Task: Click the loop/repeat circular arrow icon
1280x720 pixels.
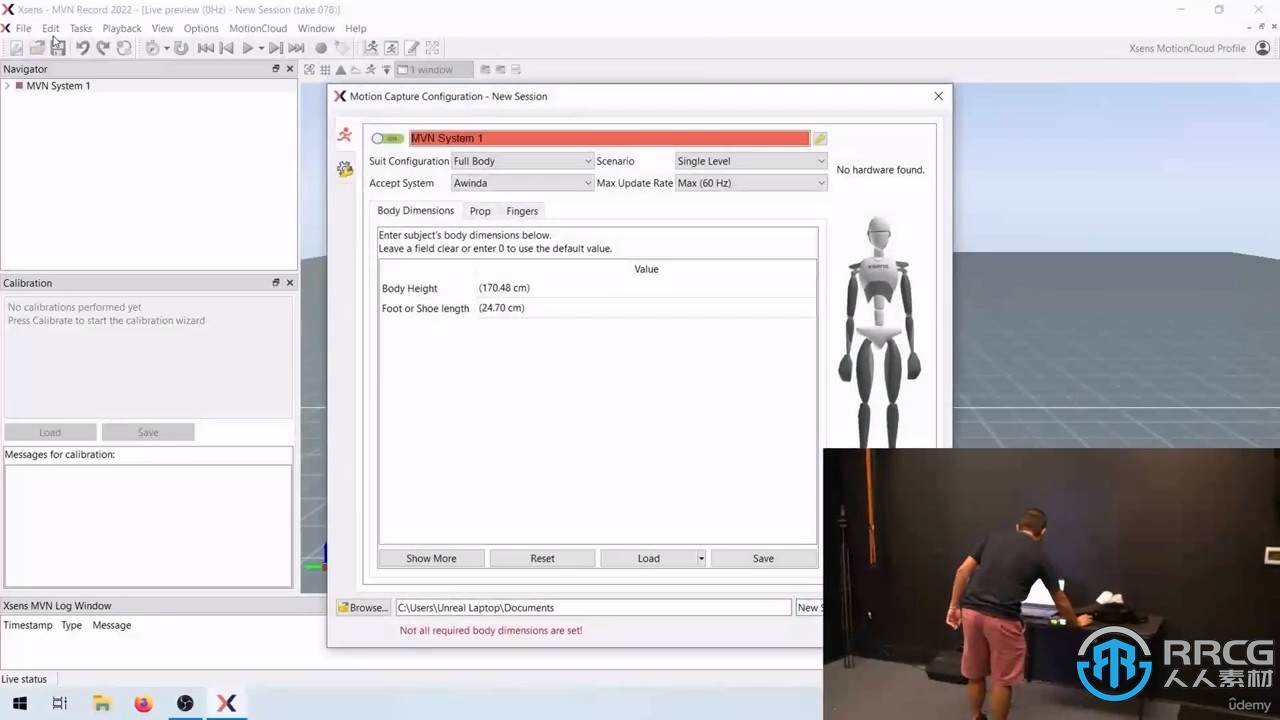Action: pos(181,48)
